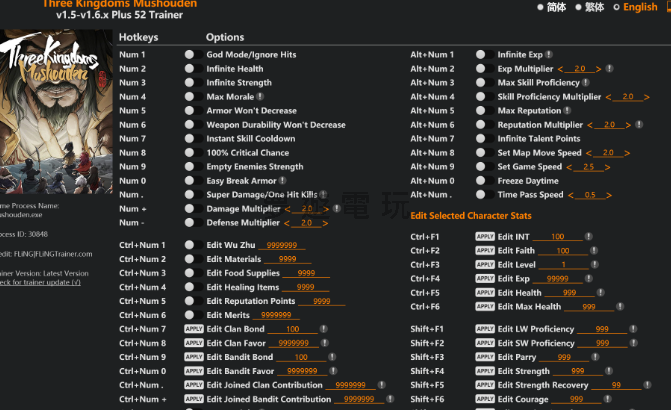Viewport: 671px width, 410px height.
Task: Click the APPLY icon for Edit Strength Recovery
Action: (485, 385)
